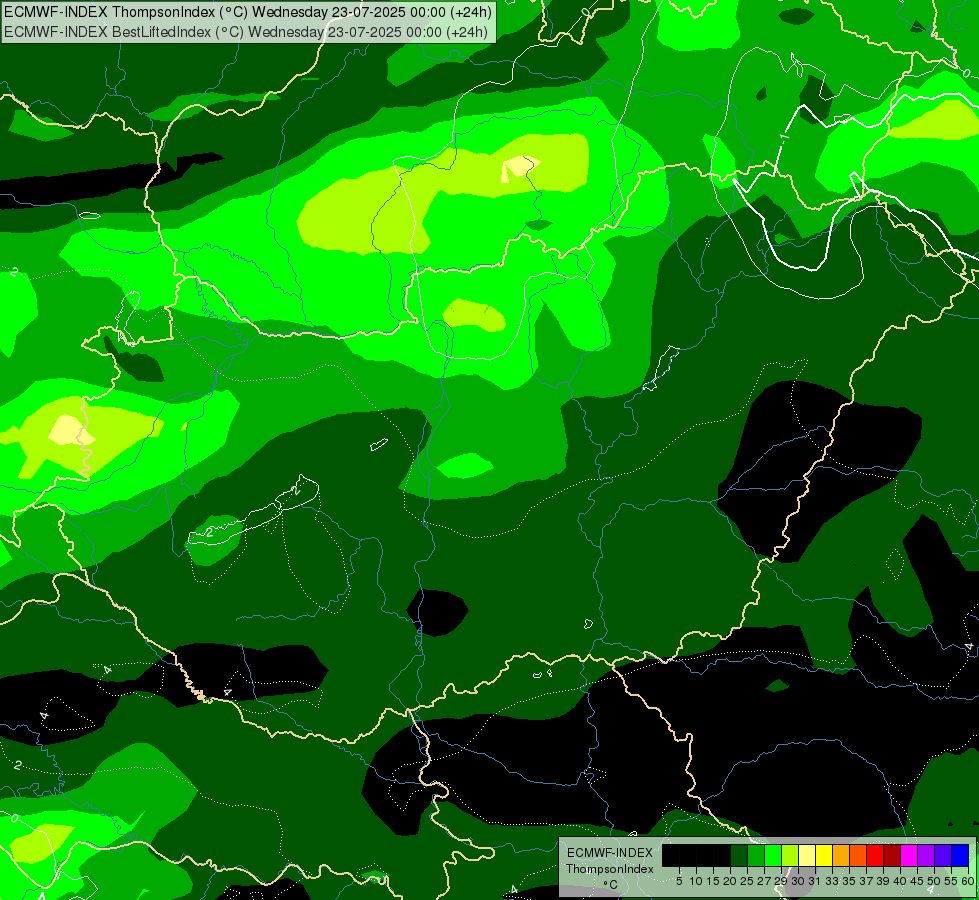Select the dark red 39–40 legend swatch

892,855
